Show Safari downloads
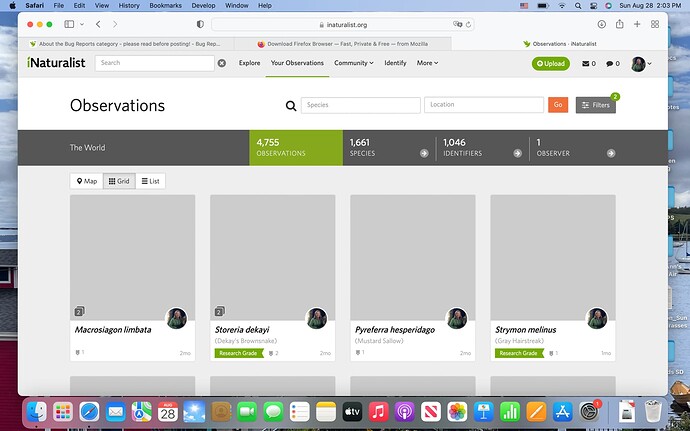 click(602, 25)
